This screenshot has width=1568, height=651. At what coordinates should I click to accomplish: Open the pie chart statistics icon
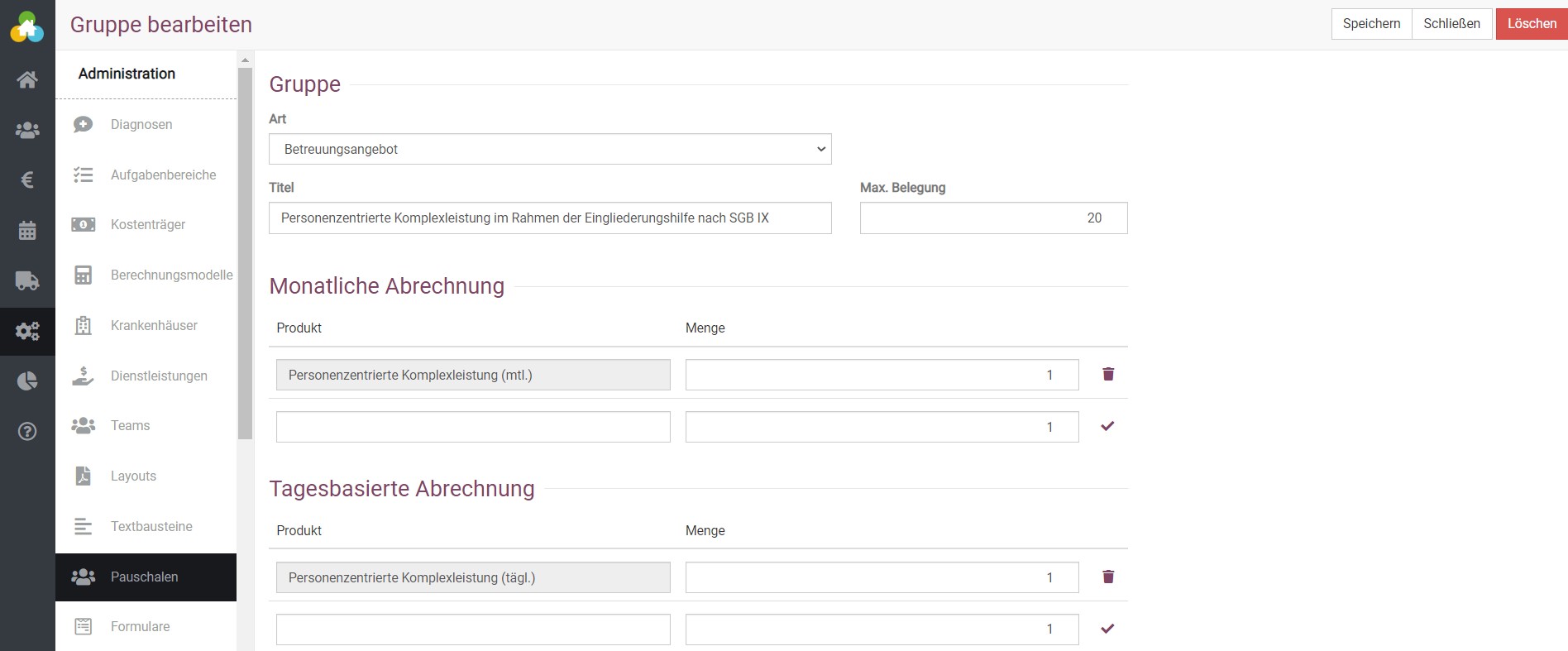coord(27,381)
